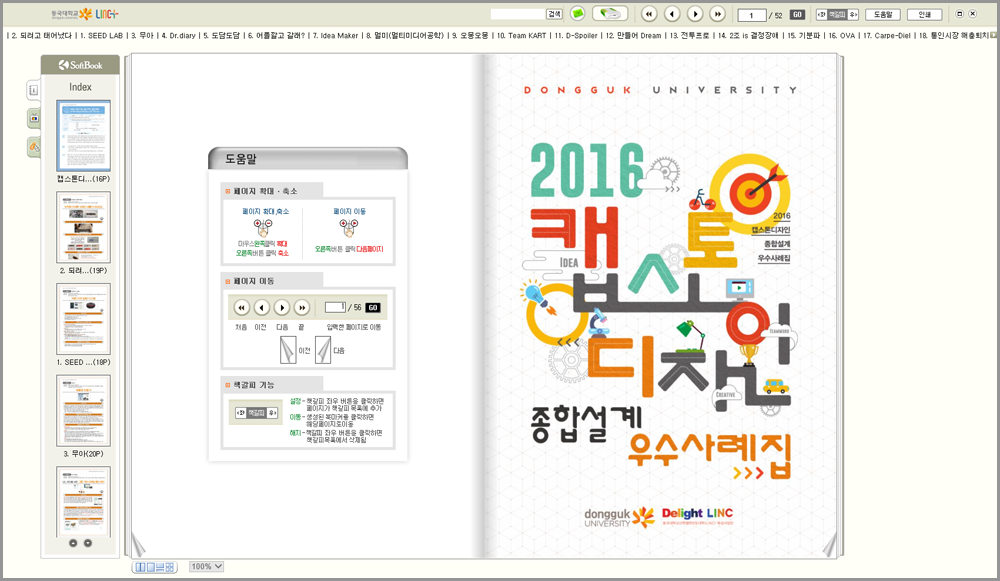
Task: Click the 2016 캡스톤디자인 cover page
Action: [x=661, y=306]
